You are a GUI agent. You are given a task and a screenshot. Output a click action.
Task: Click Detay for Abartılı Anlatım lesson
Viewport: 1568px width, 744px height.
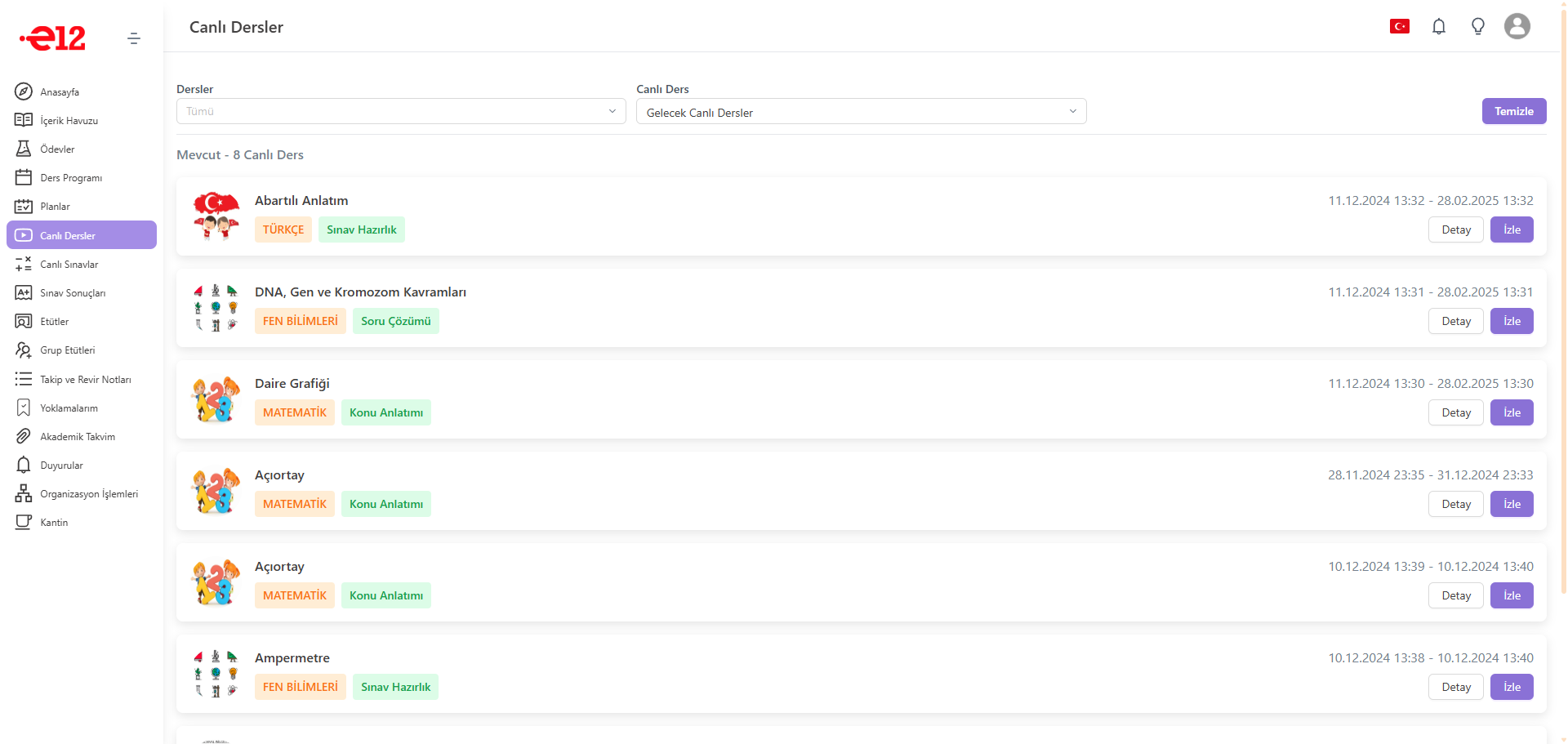(x=1455, y=230)
